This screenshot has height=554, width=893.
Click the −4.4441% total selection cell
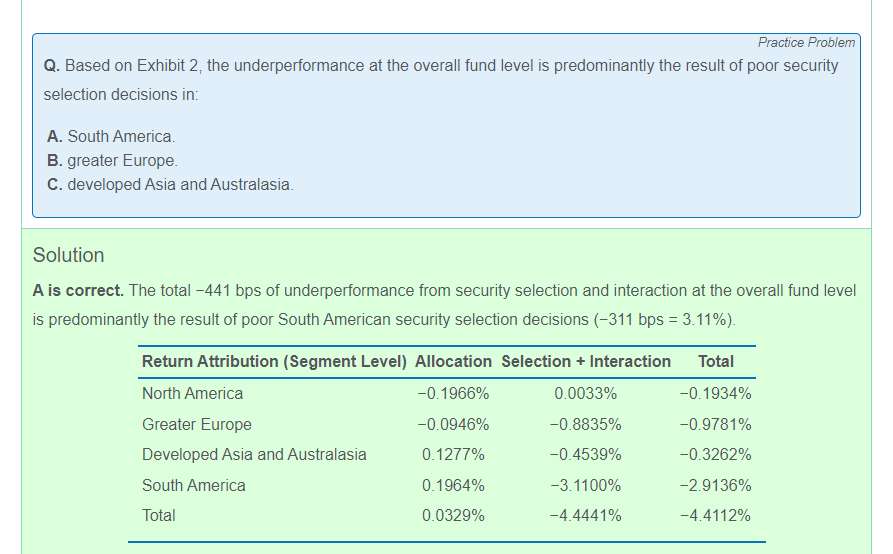tap(585, 515)
